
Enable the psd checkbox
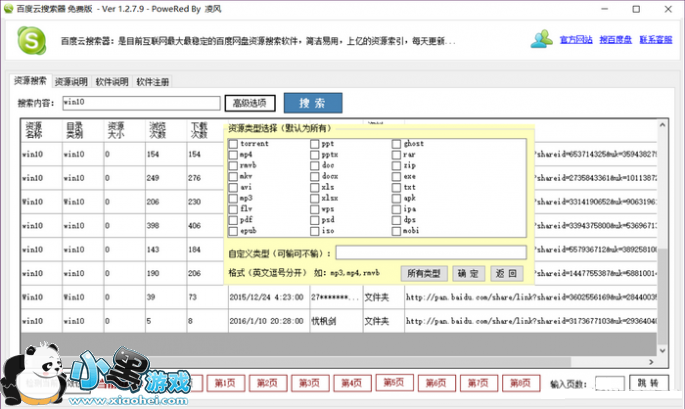click(315, 220)
